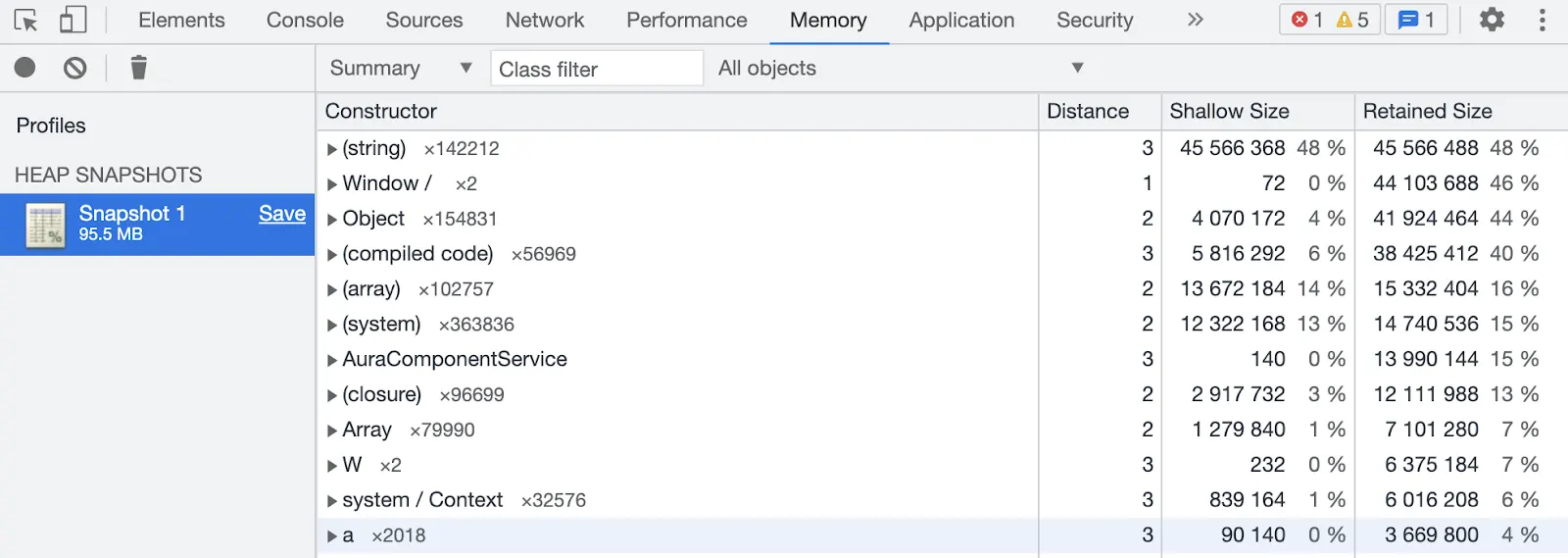Focus the Class filter input field
1568x558 pixels.
(597, 69)
